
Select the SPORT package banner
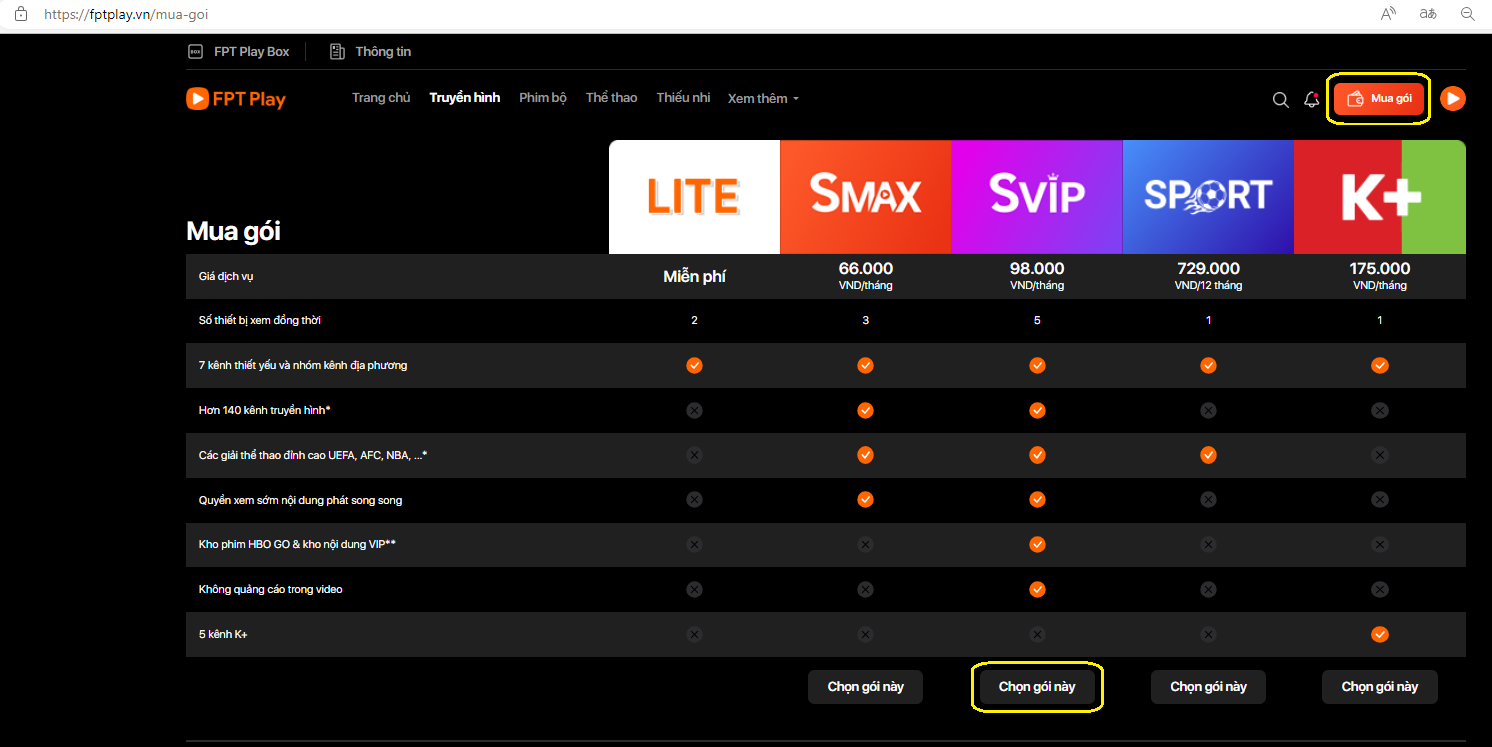pos(1208,197)
